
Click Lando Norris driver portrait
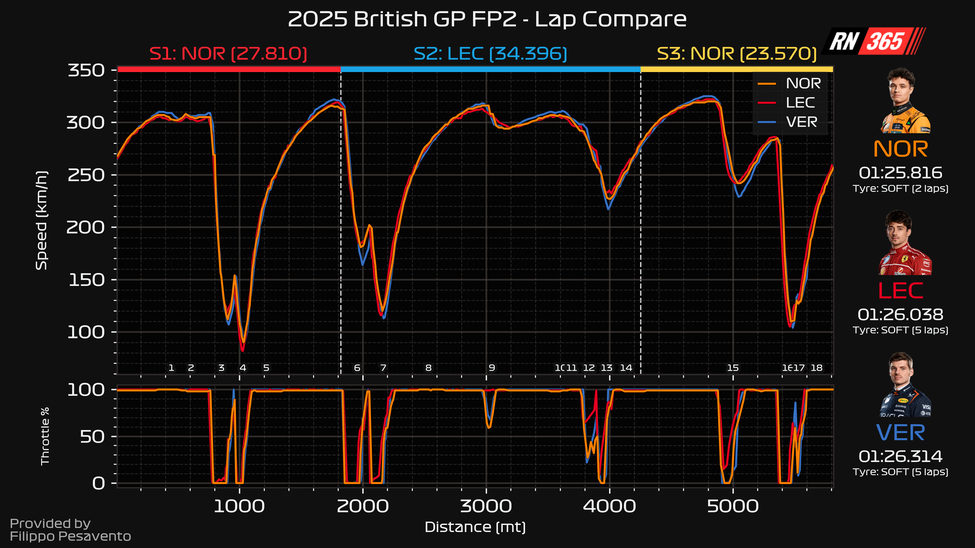(x=904, y=104)
